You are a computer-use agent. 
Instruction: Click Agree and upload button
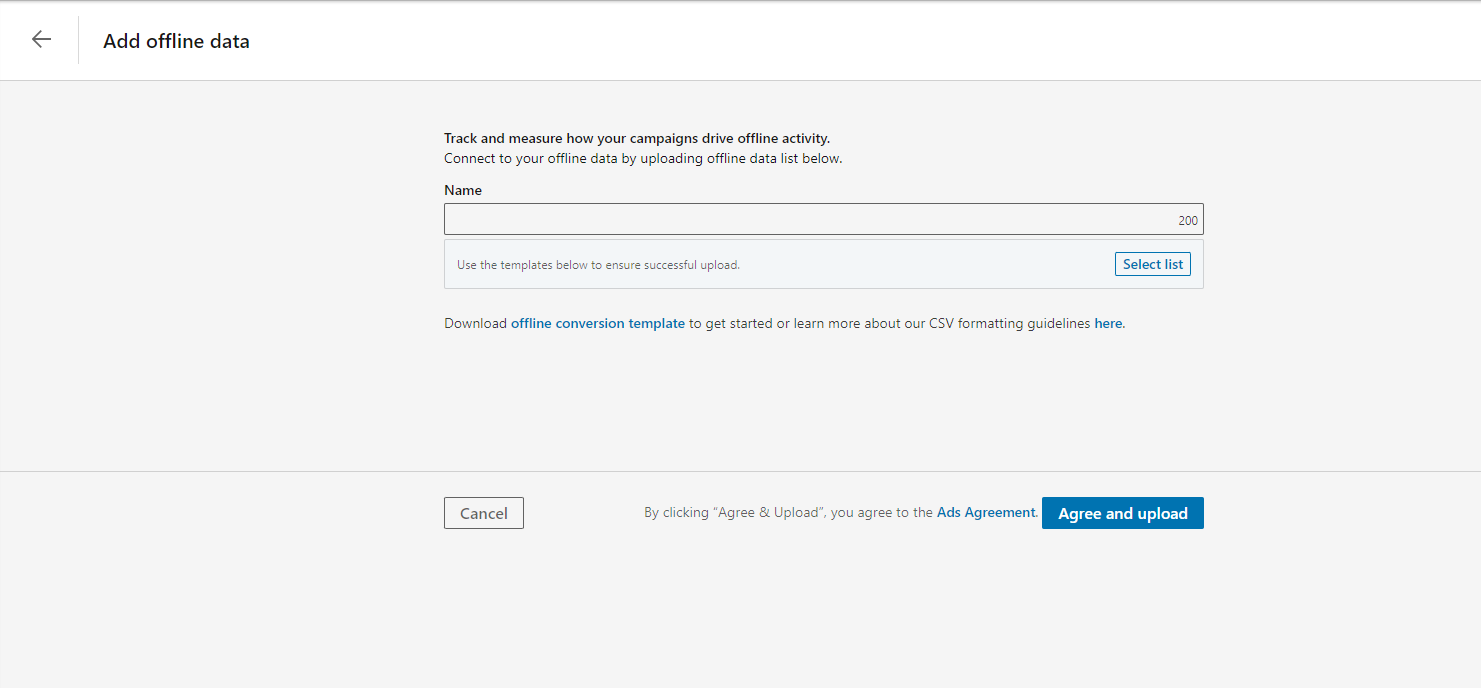[x=1122, y=513]
